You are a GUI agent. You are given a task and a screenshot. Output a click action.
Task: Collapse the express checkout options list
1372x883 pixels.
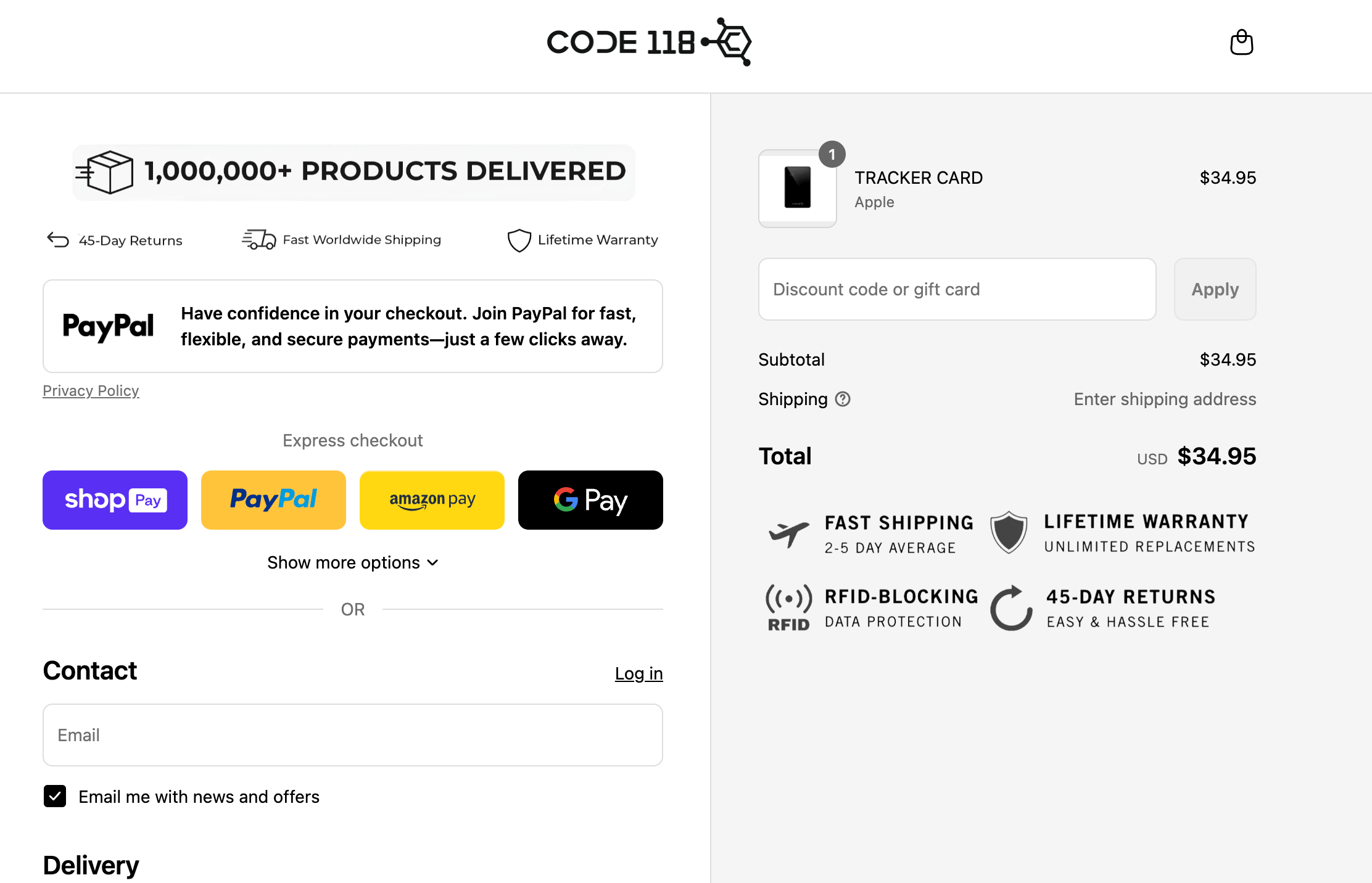click(352, 562)
